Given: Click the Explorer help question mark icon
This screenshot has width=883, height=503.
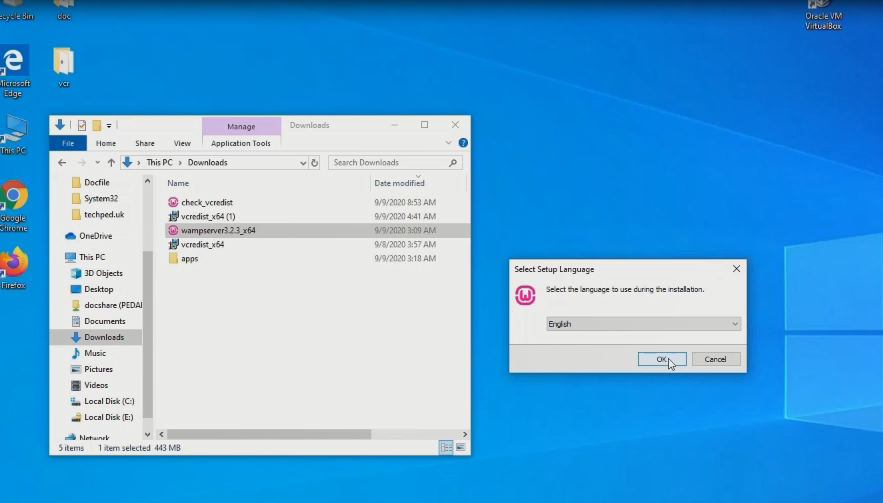Looking at the screenshot, I should coord(463,143).
